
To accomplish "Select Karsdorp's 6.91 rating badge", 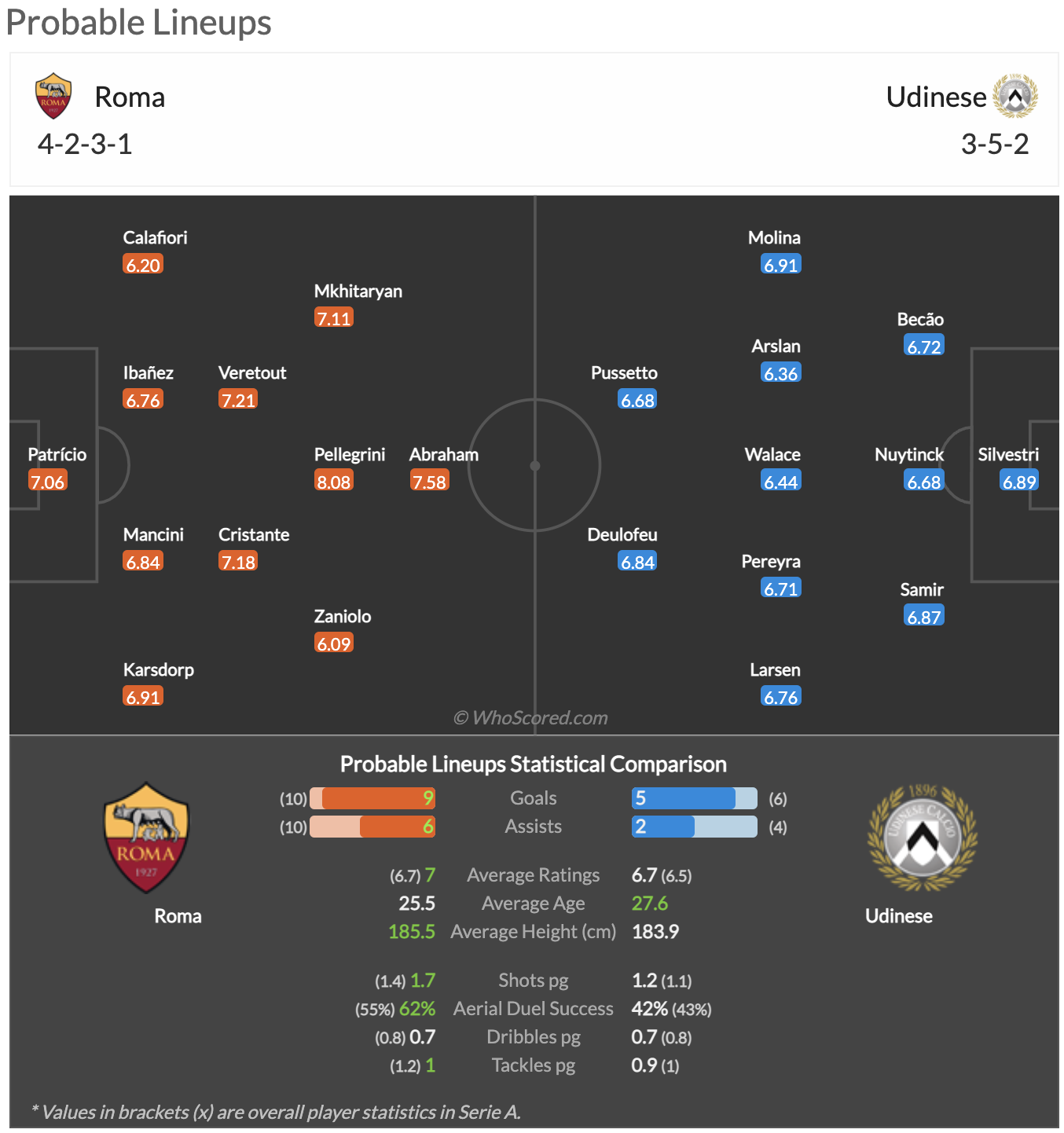I will pos(143,697).
